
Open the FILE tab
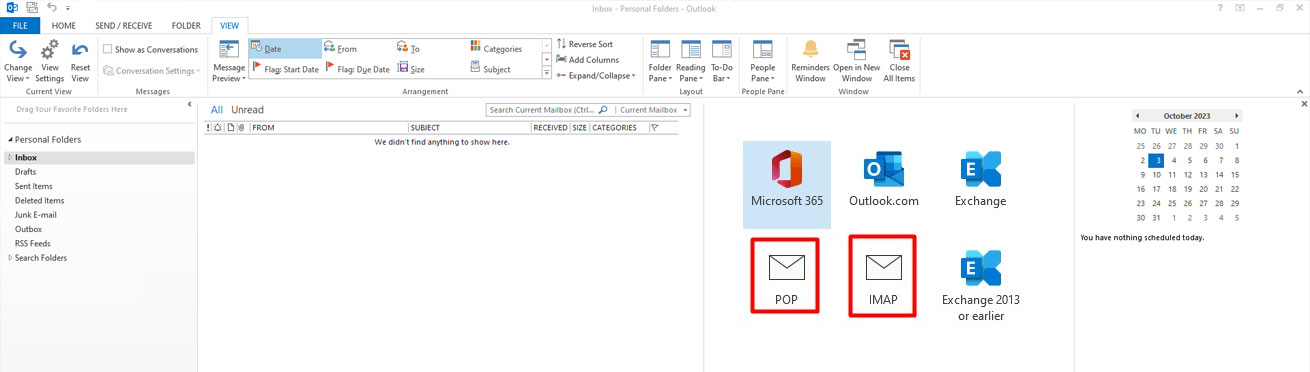pyautogui.click(x=20, y=25)
